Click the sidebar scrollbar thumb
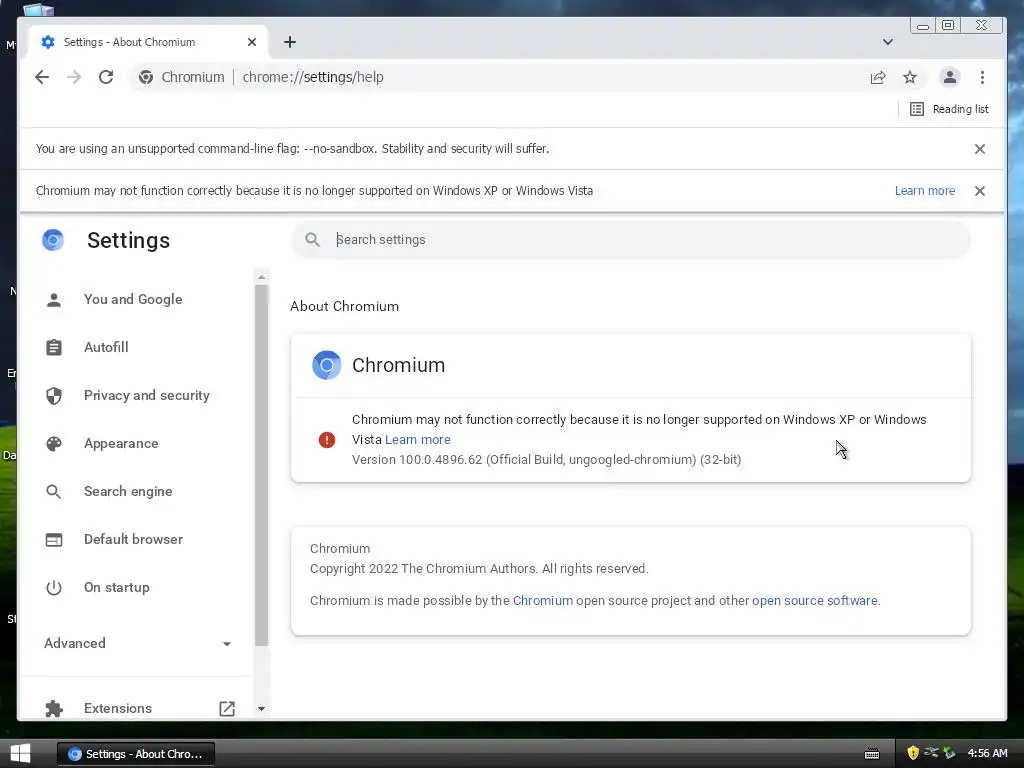This screenshot has height=768, width=1024. pyautogui.click(x=261, y=465)
